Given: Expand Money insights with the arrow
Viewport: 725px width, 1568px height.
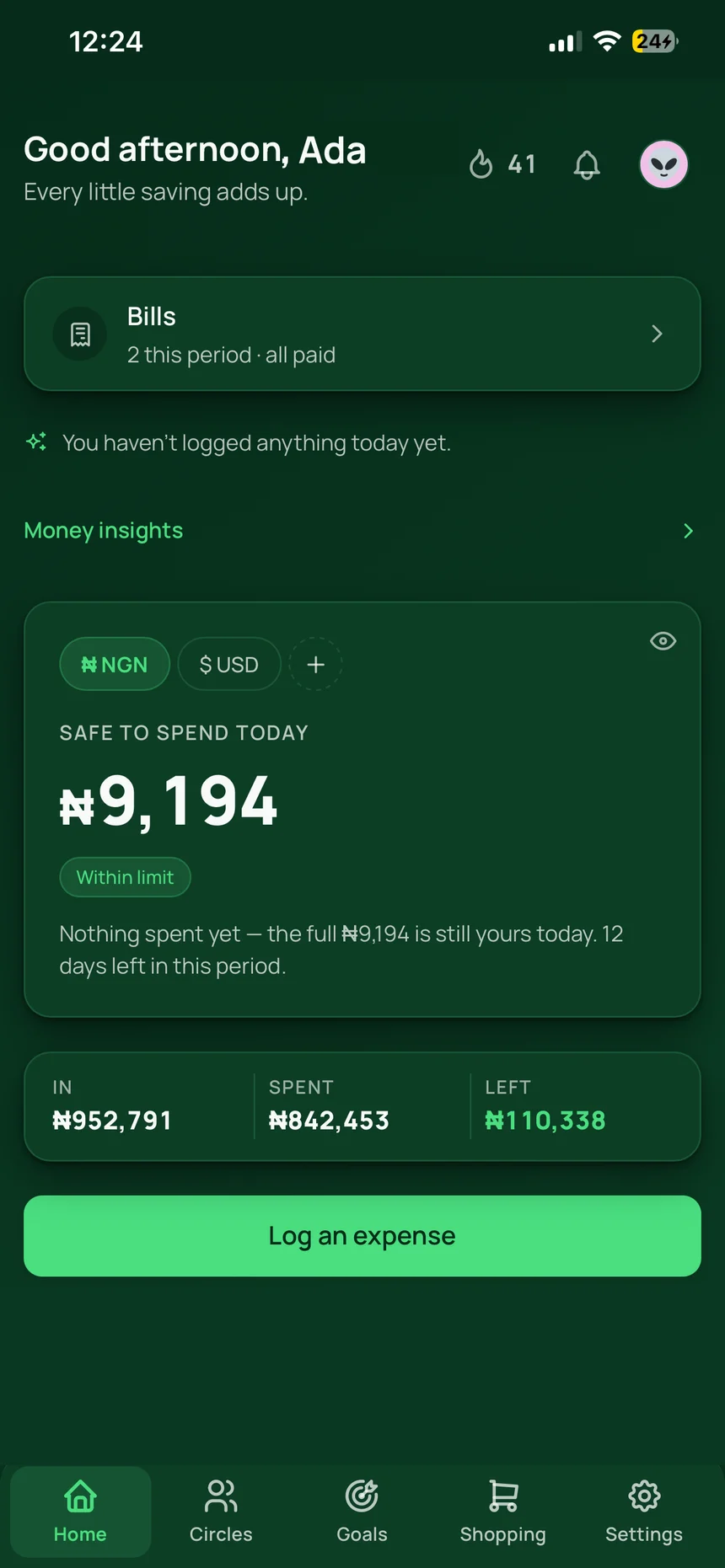Looking at the screenshot, I should [x=688, y=531].
